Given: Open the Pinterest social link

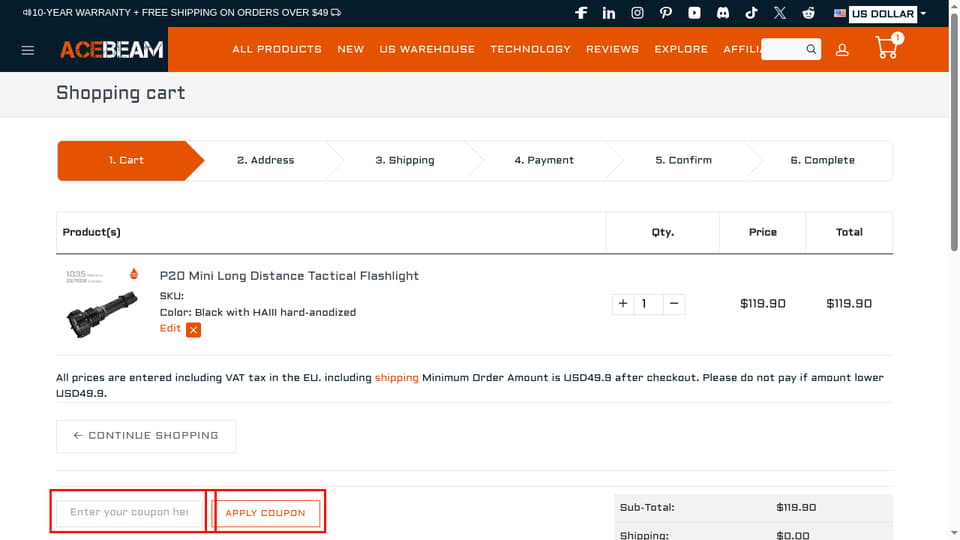Looking at the screenshot, I should pyautogui.click(x=666, y=13).
